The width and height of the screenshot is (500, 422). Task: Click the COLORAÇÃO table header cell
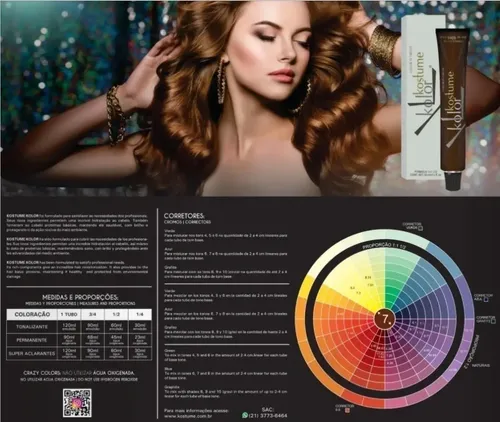(32, 314)
